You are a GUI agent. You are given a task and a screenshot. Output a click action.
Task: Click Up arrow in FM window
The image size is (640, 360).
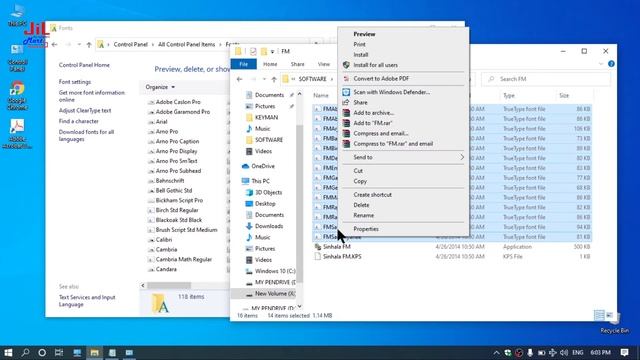pos(274,79)
